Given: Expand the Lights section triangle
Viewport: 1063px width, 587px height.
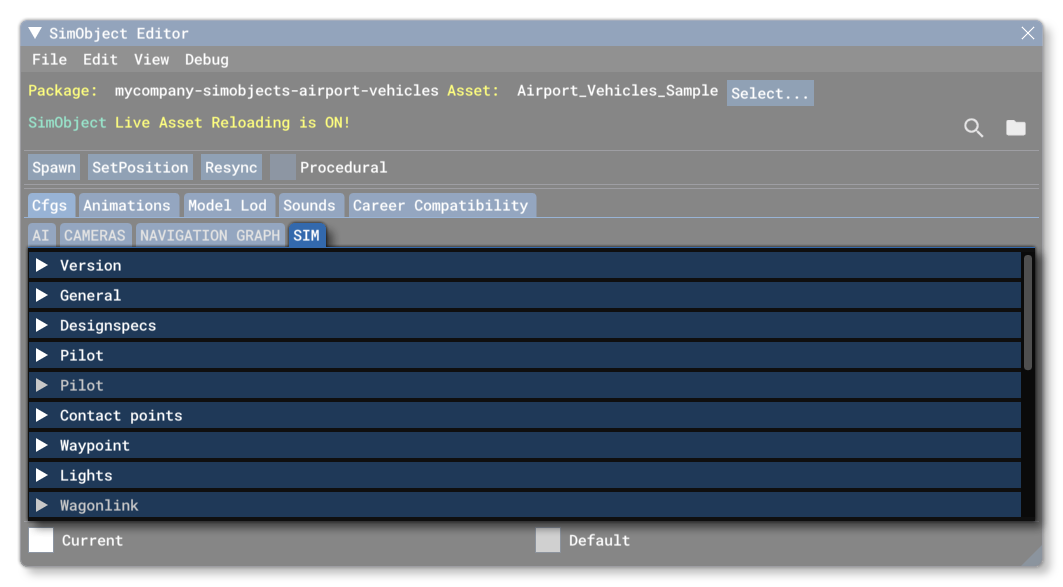Looking at the screenshot, I should point(42,475).
